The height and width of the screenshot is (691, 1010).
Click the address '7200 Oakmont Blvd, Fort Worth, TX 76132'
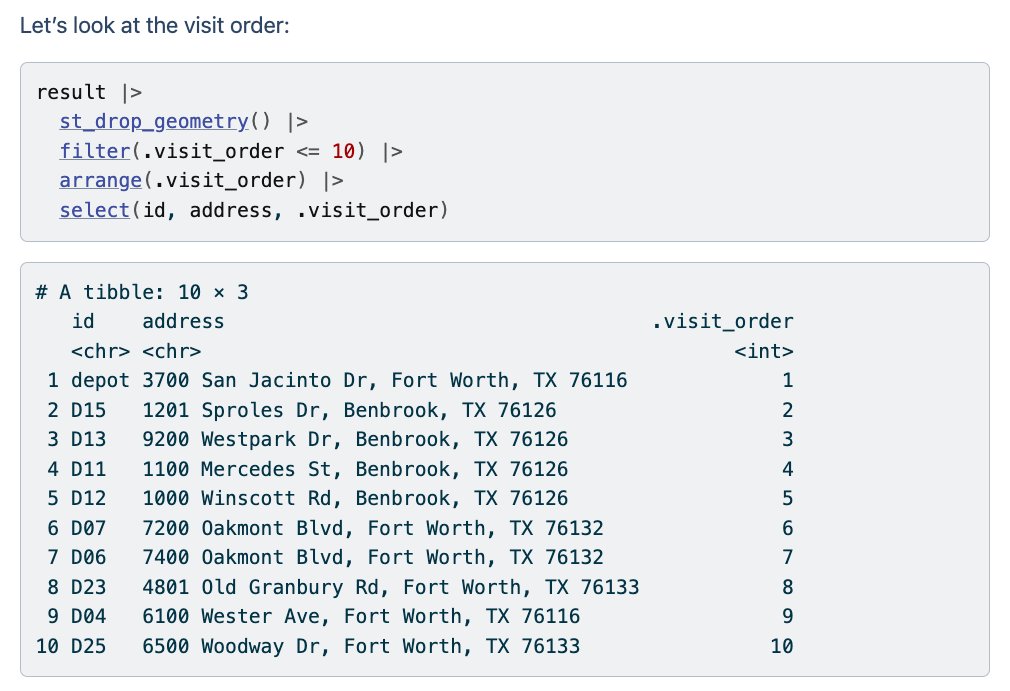pyautogui.click(x=373, y=528)
